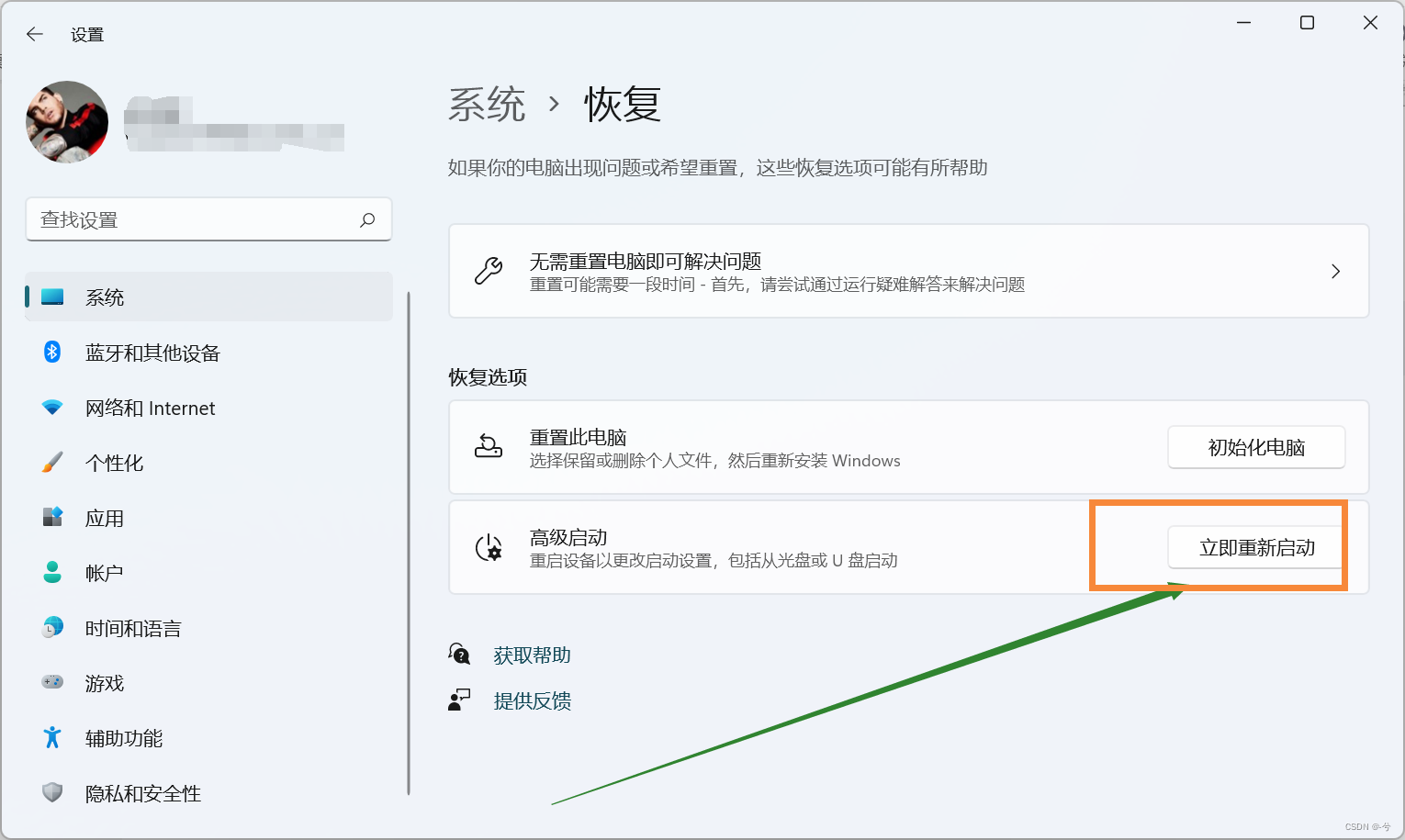Open 隐私和安全性 settings page
The width and height of the screenshot is (1405, 840).
[x=208, y=793]
